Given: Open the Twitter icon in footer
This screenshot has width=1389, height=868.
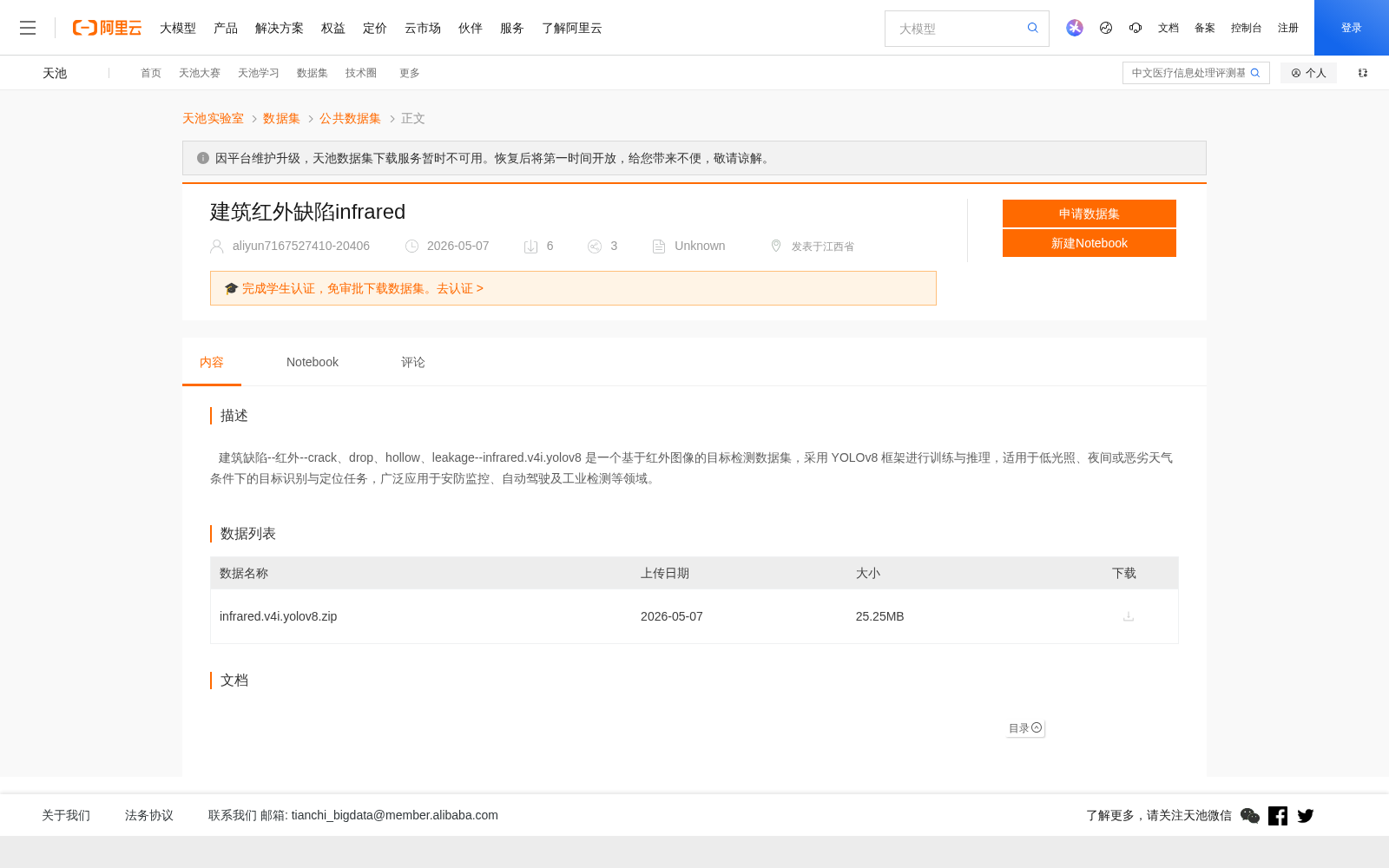Looking at the screenshot, I should tap(1306, 815).
